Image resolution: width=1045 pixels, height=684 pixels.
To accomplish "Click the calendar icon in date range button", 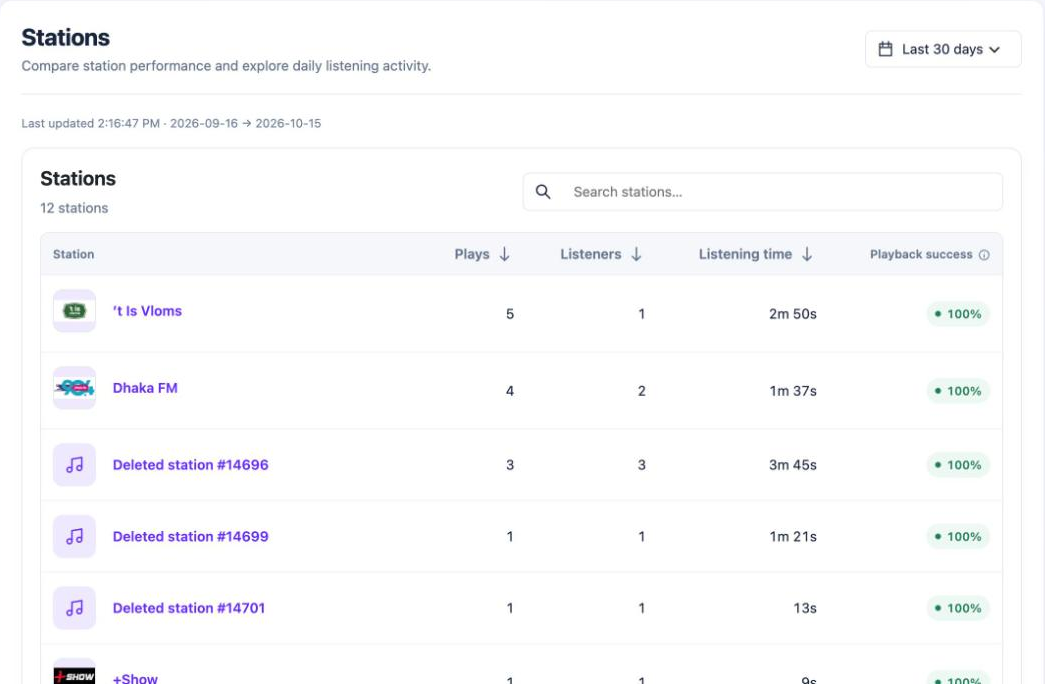I will 885,49.
